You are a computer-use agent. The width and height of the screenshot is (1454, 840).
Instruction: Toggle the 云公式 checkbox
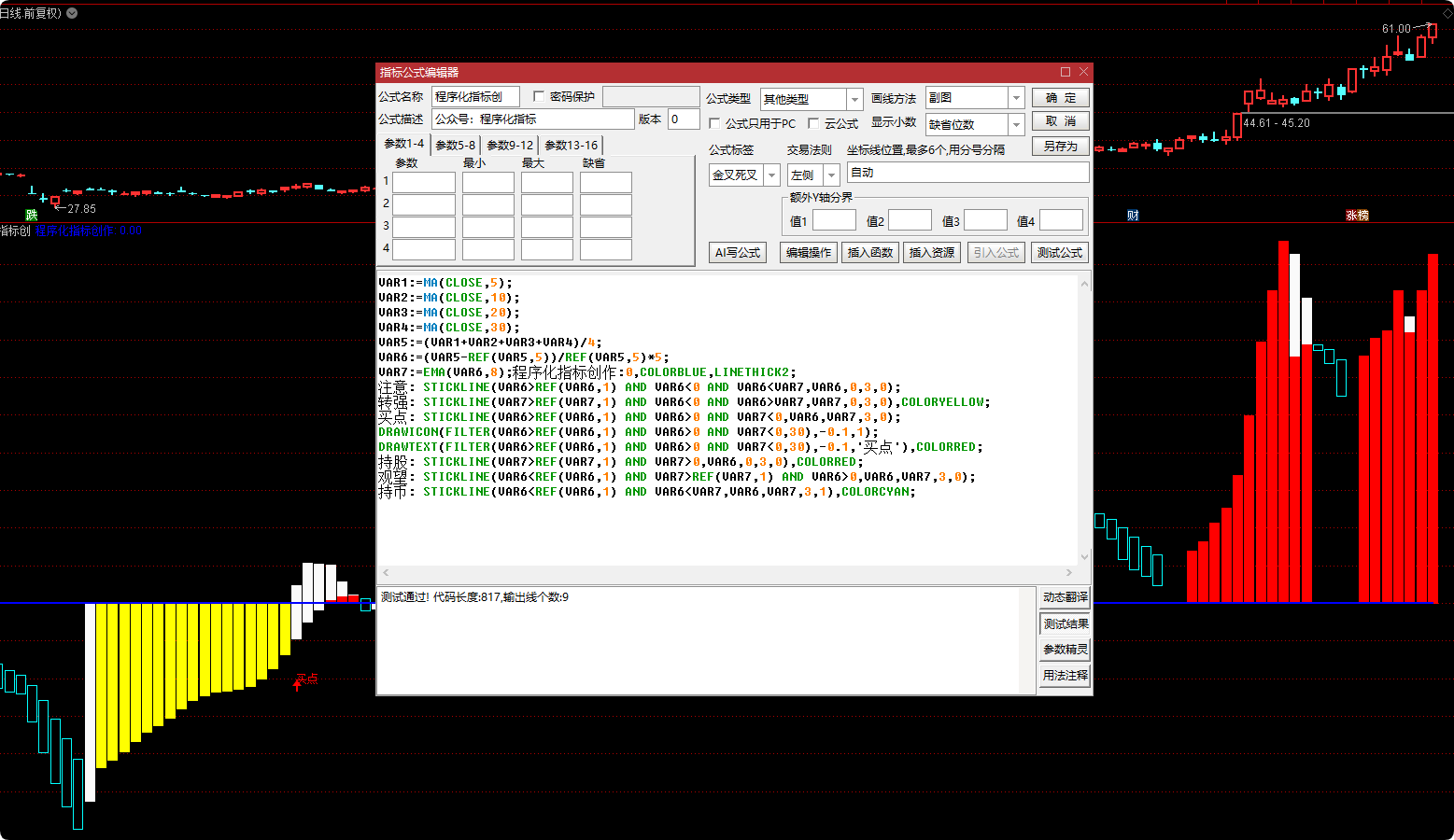point(813,123)
